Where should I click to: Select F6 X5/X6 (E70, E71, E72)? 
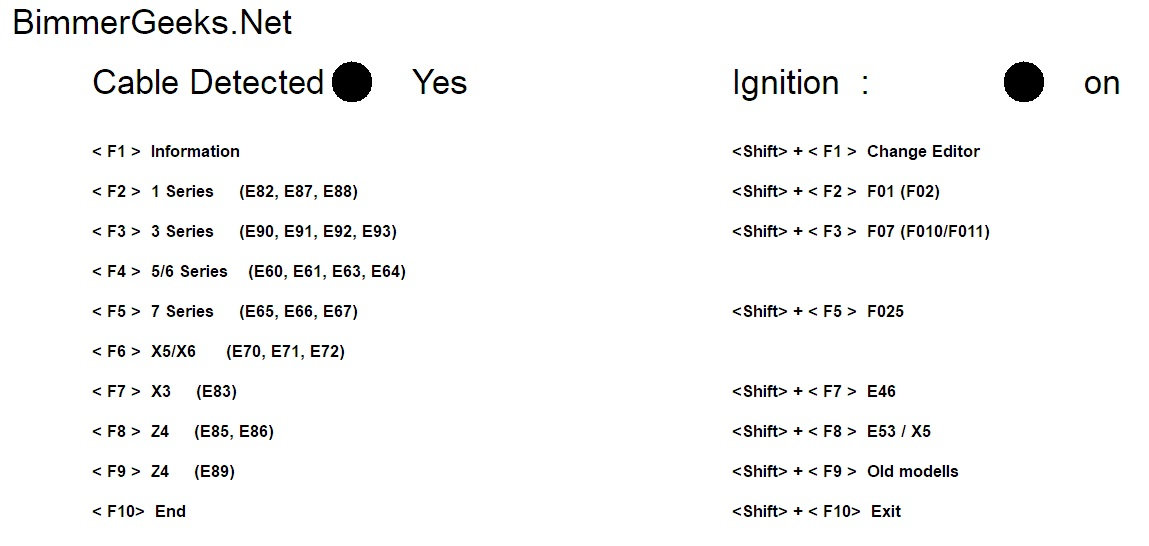(x=218, y=352)
